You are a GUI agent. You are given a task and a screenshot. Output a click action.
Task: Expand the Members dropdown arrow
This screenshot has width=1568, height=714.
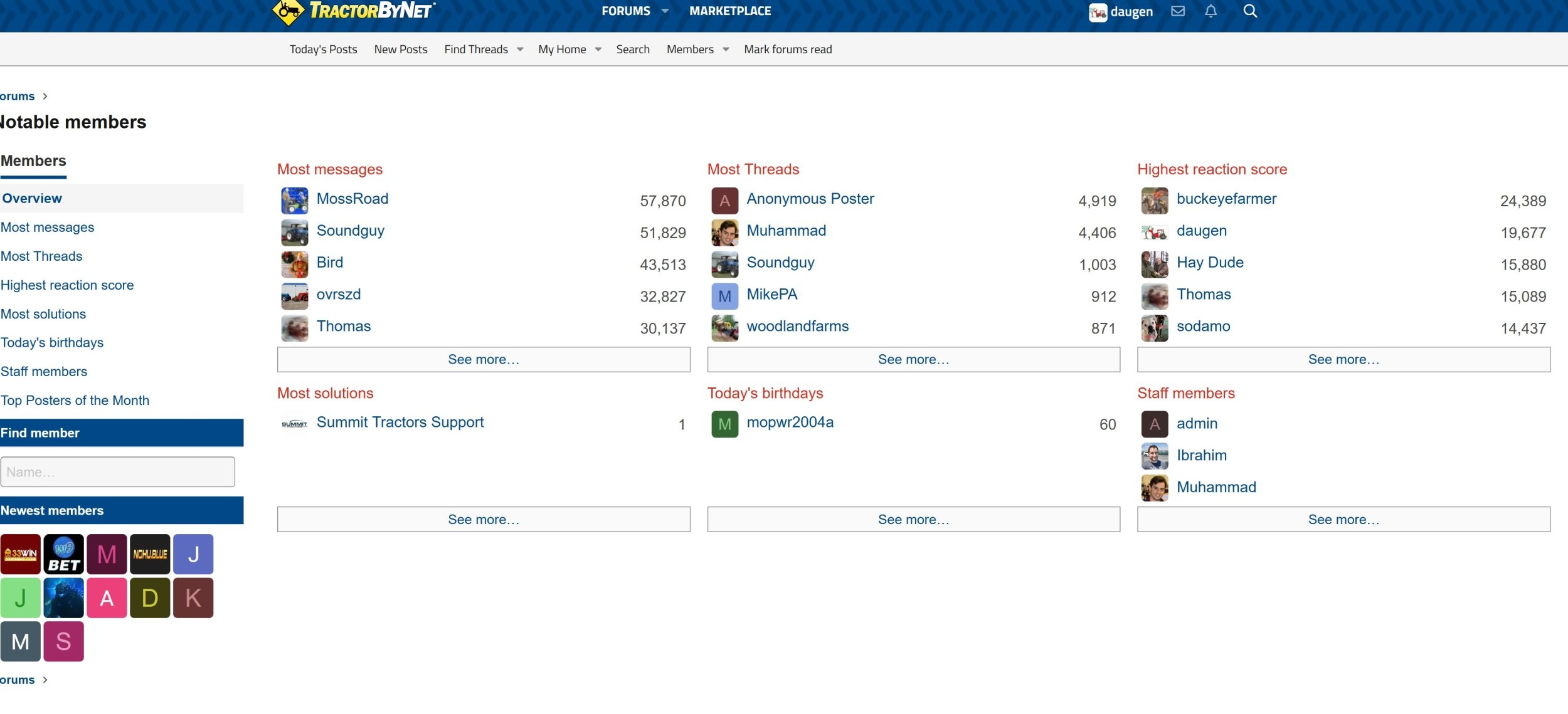pos(726,50)
